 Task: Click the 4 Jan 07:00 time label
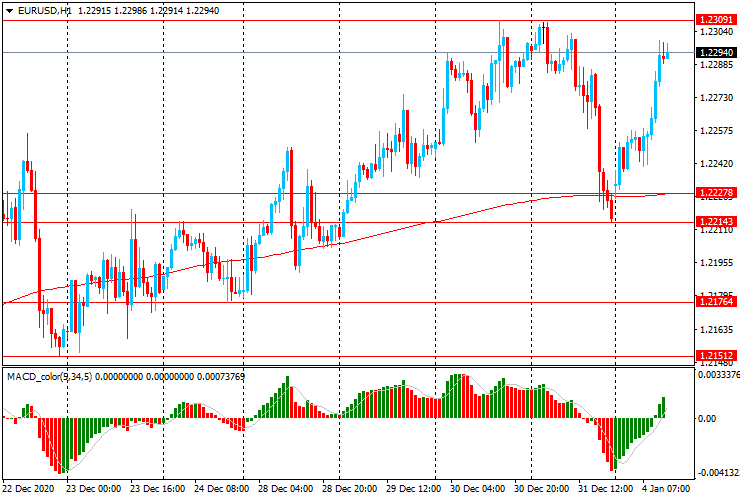click(667, 489)
